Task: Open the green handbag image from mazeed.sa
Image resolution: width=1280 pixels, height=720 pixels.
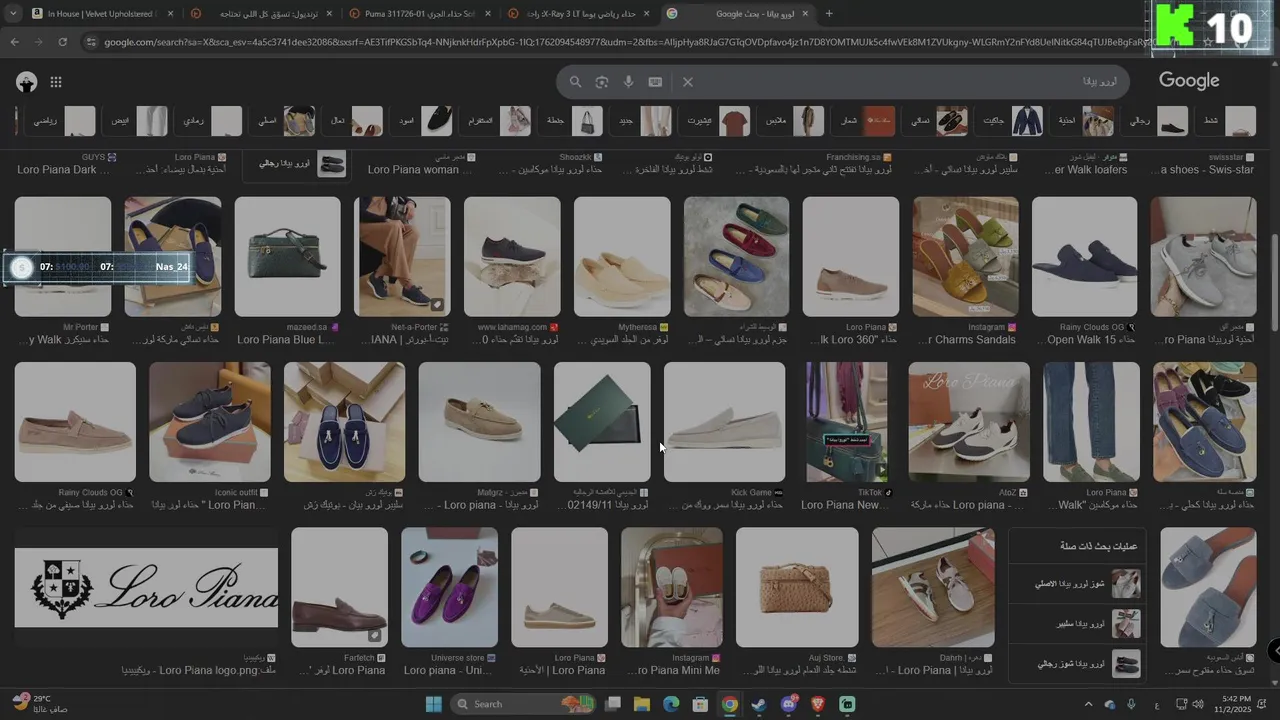Action: click(x=287, y=257)
